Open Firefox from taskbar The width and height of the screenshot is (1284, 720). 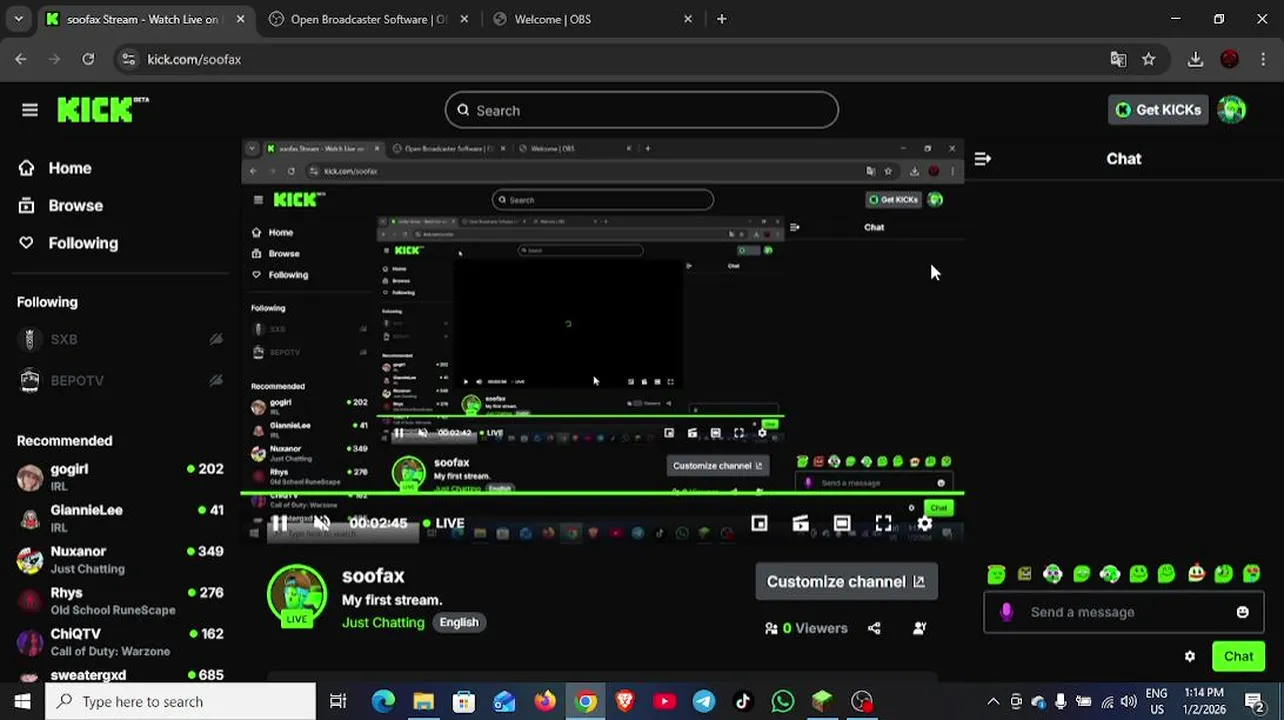[545, 701]
